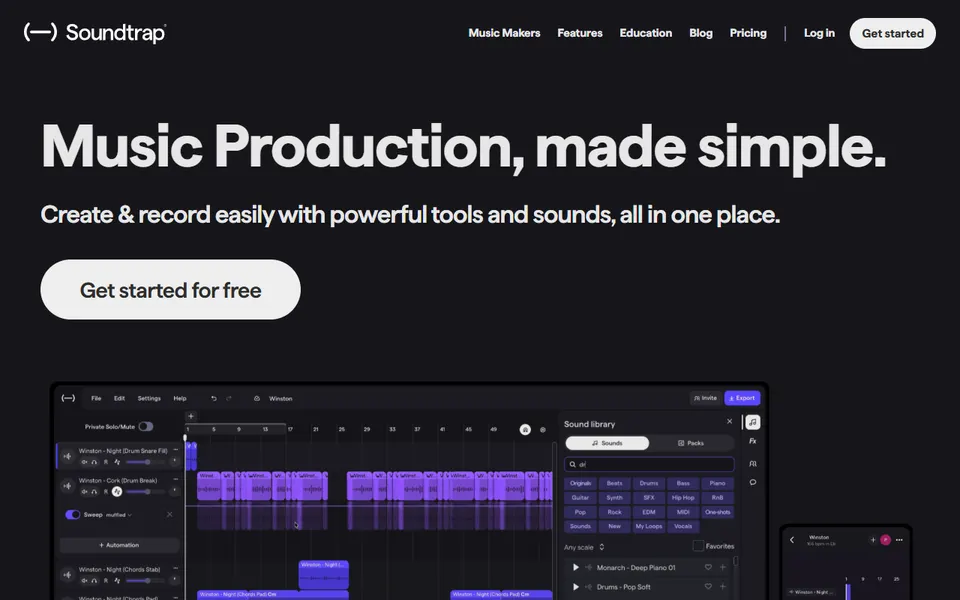Select the My Loops filter tag
960x600 pixels.
coord(648,526)
